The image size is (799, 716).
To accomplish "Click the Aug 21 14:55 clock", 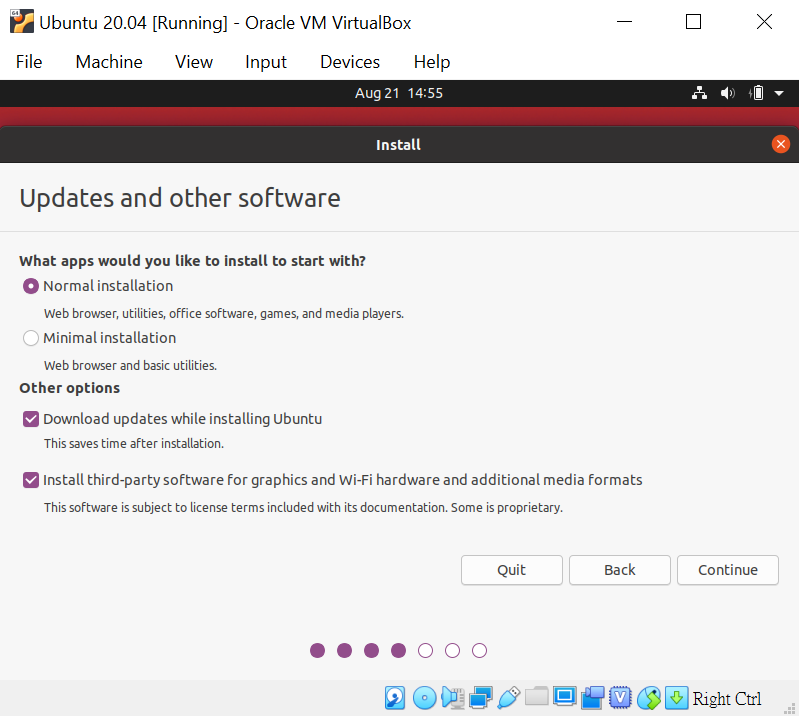I will (x=399, y=93).
